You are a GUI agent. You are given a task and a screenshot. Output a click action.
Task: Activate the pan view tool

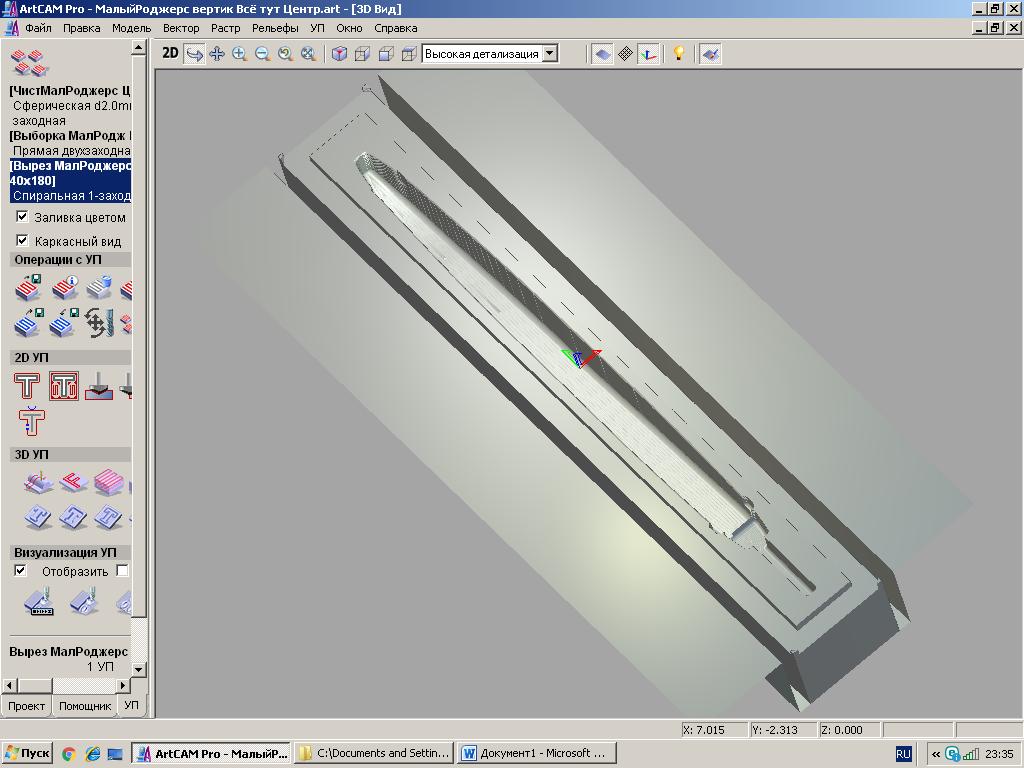point(217,54)
